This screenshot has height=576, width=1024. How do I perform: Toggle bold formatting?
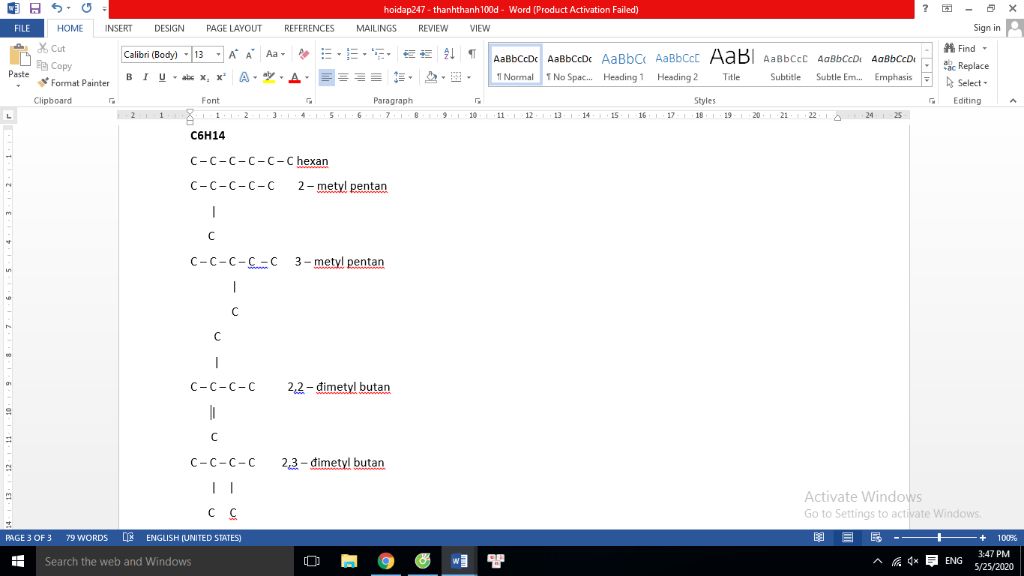pyautogui.click(x=129, y=77)
